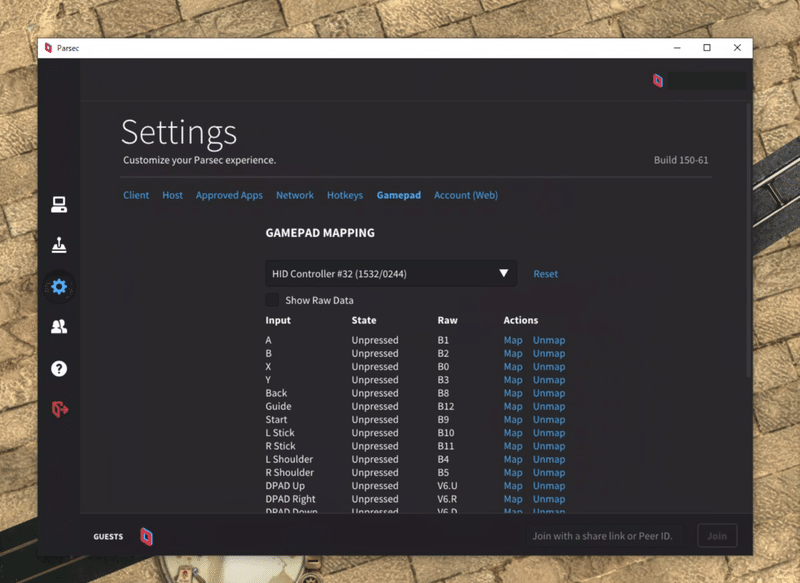The width and height of the screenshot is (800, 583).
Task: Maximize the Parsec window
Action: click(707, 48)
